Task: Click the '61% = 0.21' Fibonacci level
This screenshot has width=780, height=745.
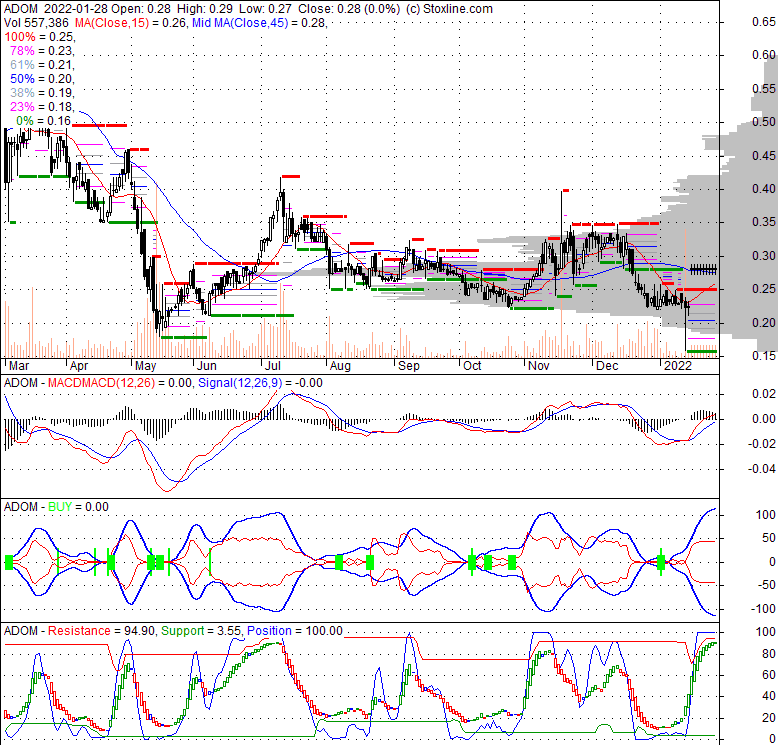Action: (42, 65)
